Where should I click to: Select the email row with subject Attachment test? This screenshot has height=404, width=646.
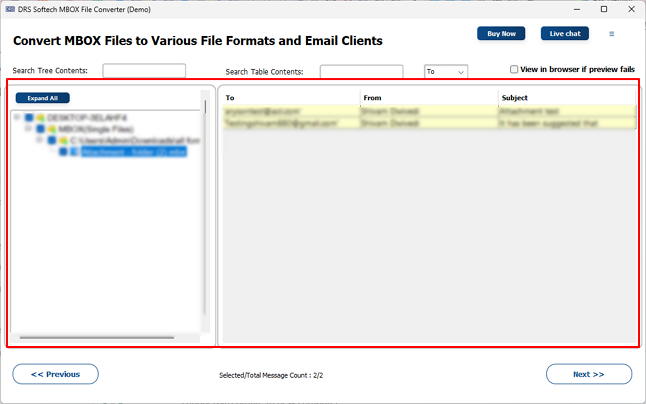point(429,111)
